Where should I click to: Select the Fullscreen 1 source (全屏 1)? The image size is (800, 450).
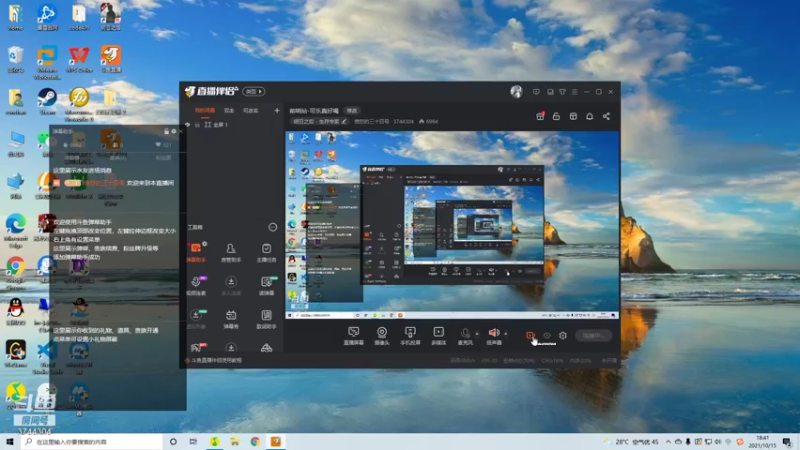pyautogui.click(x=219, y=124)
